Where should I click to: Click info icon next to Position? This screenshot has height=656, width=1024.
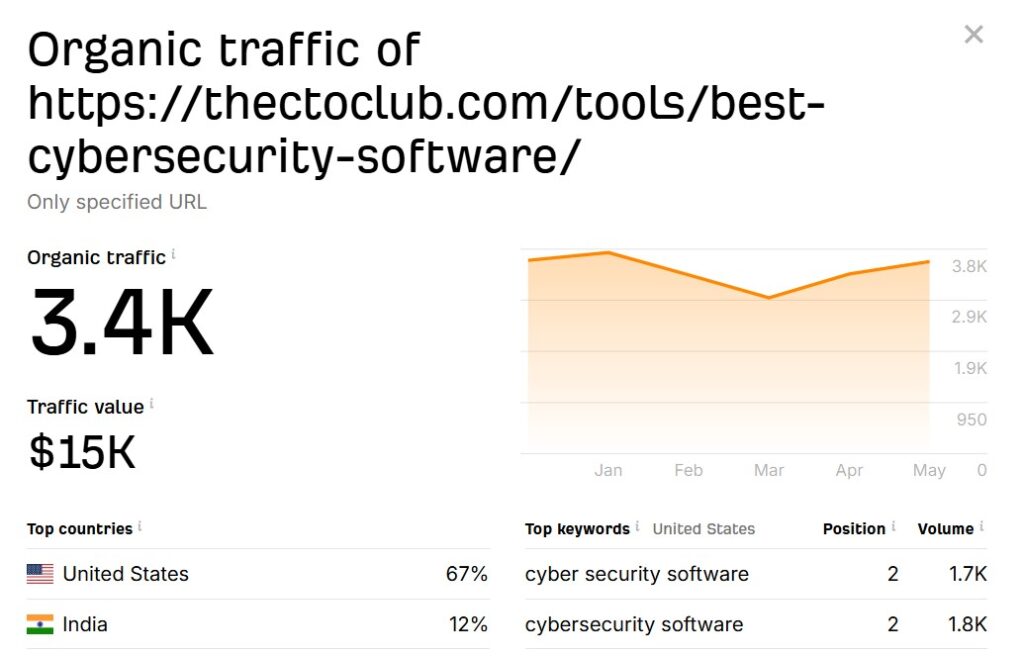[x=893, y=526]
